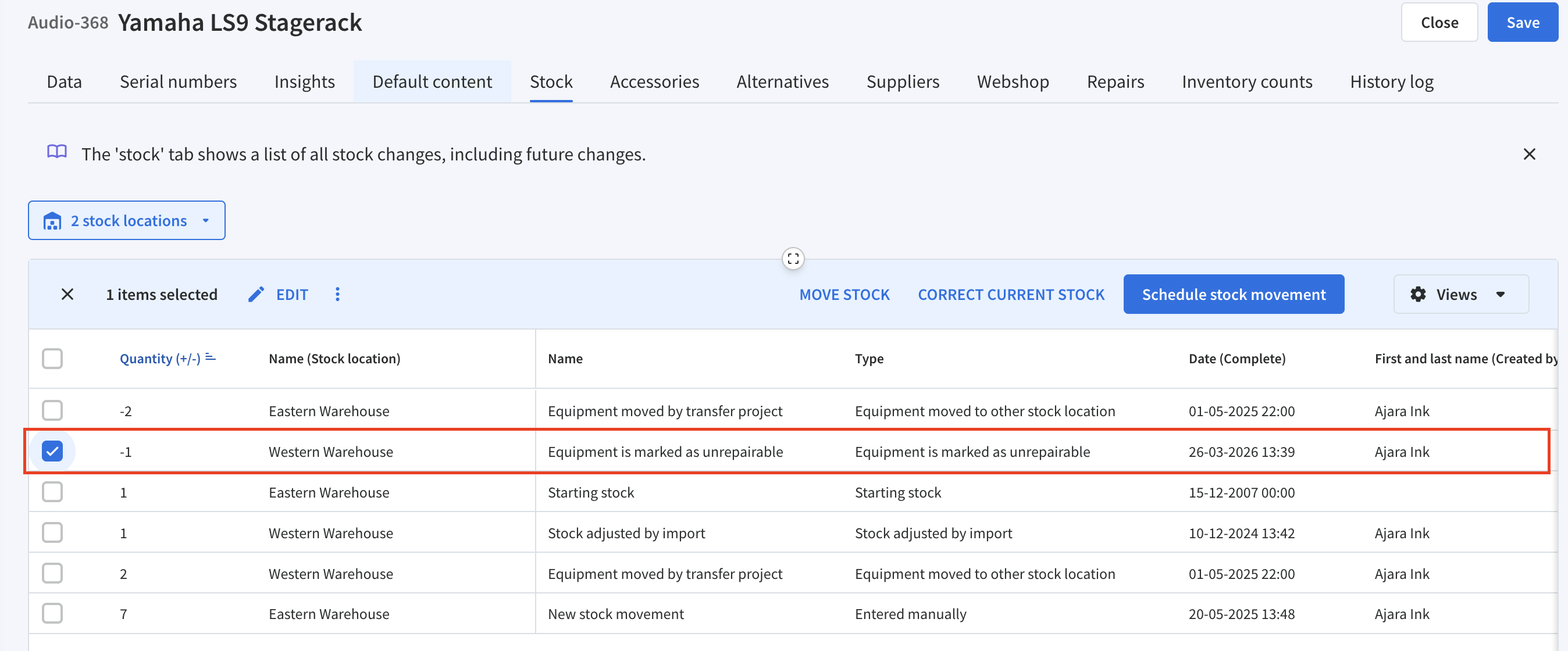Open the Webshop tab
Viewport: 1568px width, 651px height.
pos(1013,81)
